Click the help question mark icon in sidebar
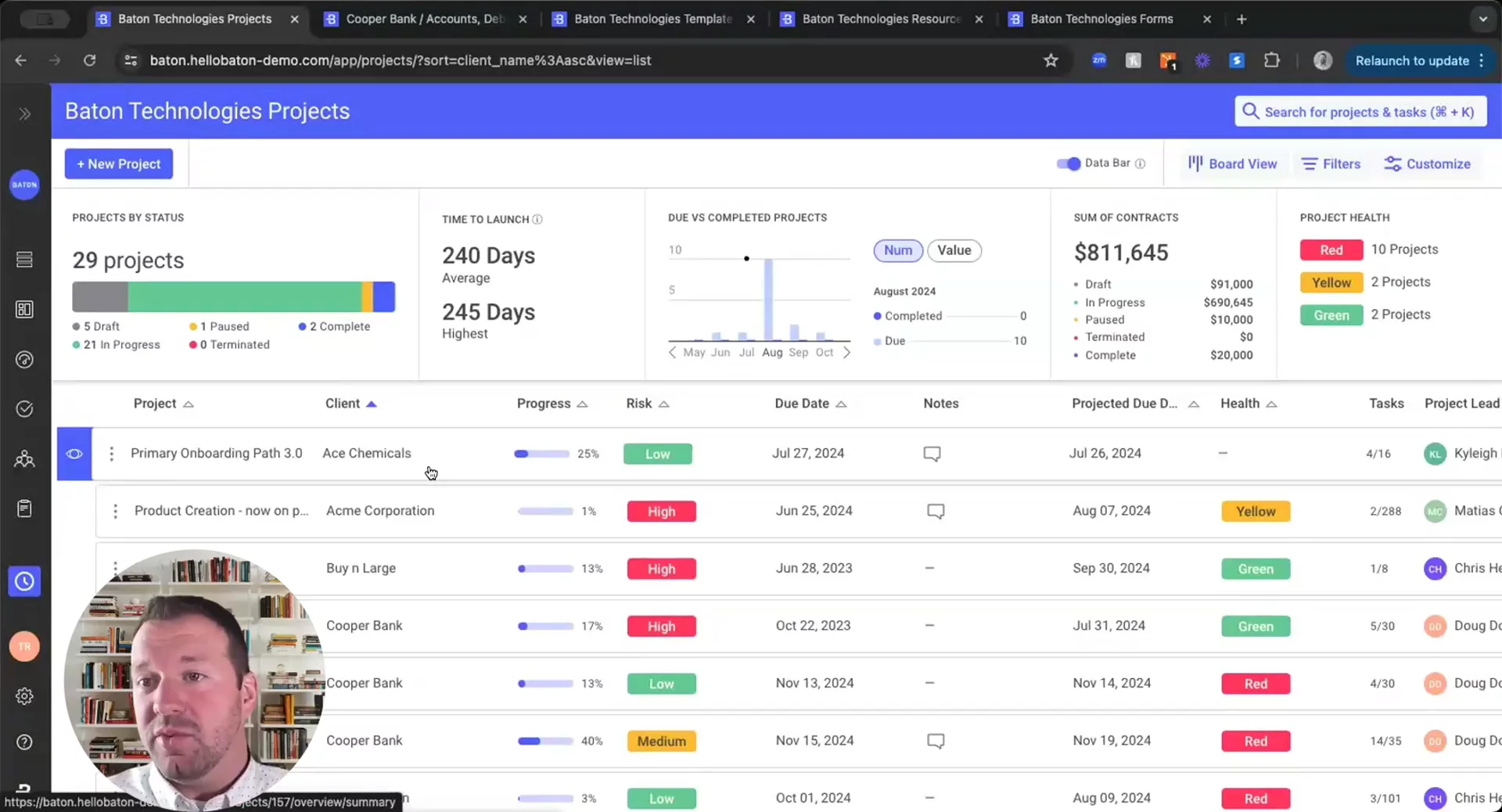The image size is (1502, 812). [x=24, y=742]
